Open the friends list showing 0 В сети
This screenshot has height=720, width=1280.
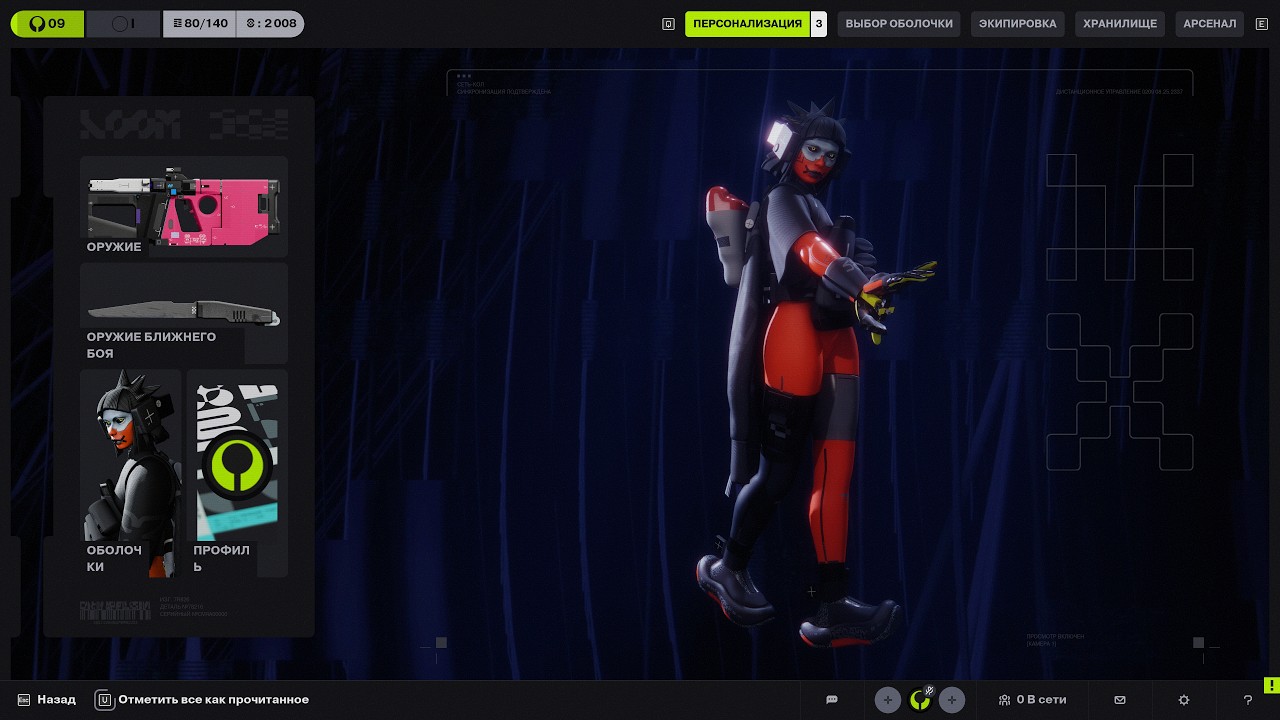(x=1033, y=700)
